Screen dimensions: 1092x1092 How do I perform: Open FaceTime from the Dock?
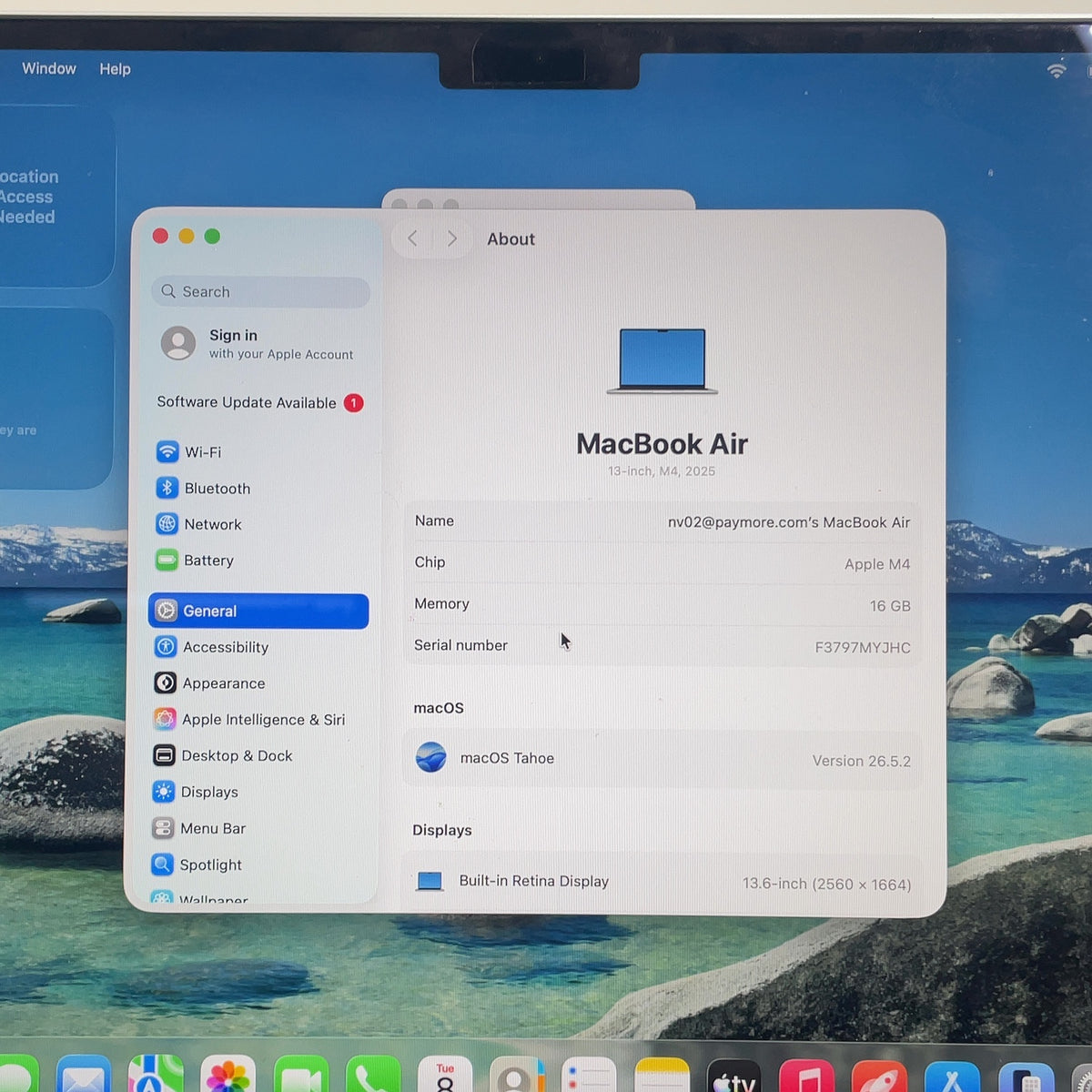300,1076
